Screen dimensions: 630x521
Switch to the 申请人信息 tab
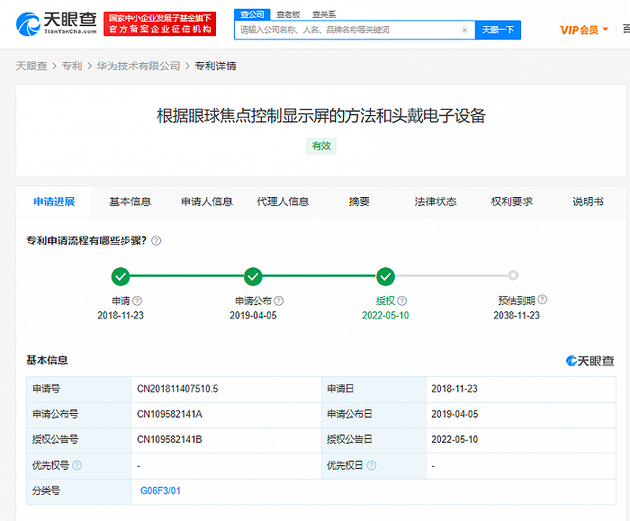coord(207,202)
